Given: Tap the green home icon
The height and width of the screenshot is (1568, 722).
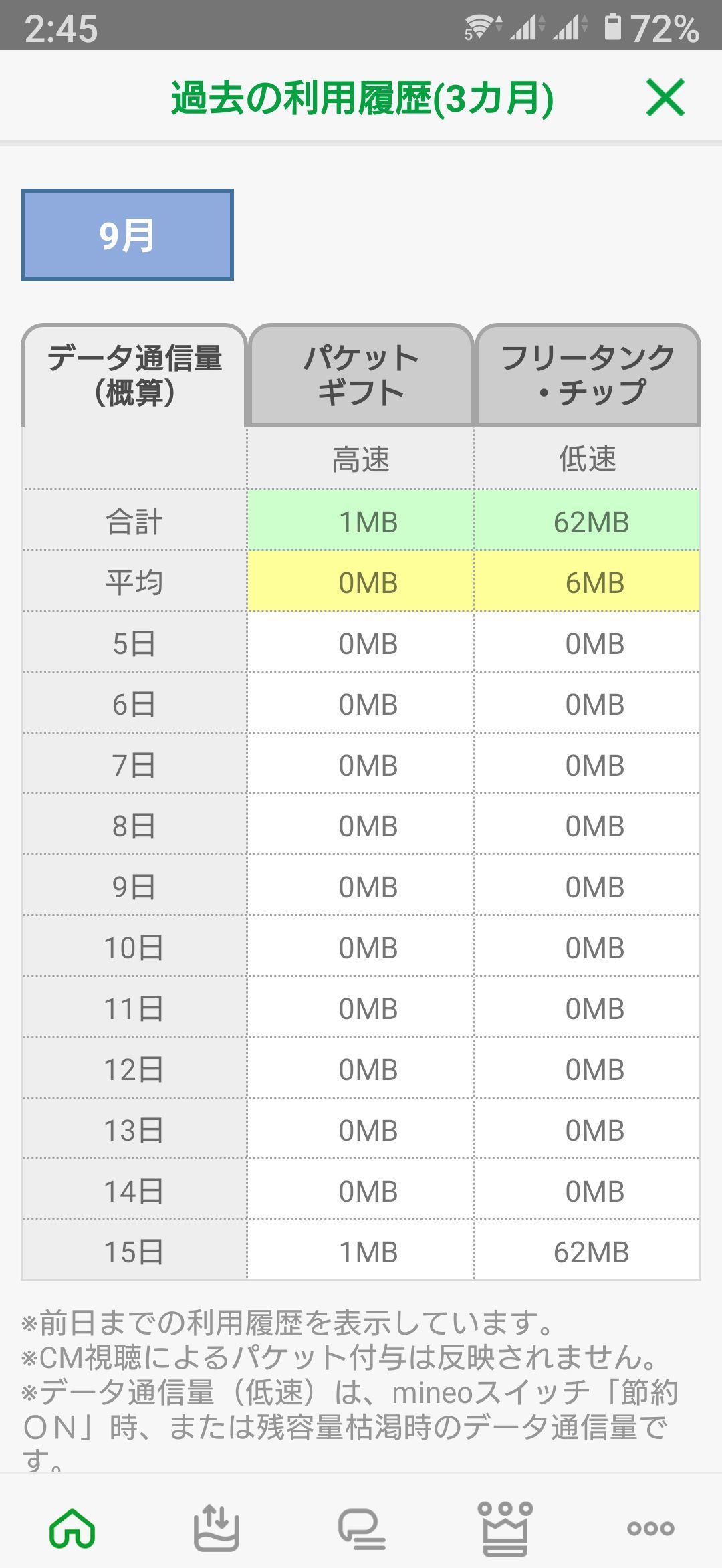Looking at the screenshot, I should tap(72, 1527).
